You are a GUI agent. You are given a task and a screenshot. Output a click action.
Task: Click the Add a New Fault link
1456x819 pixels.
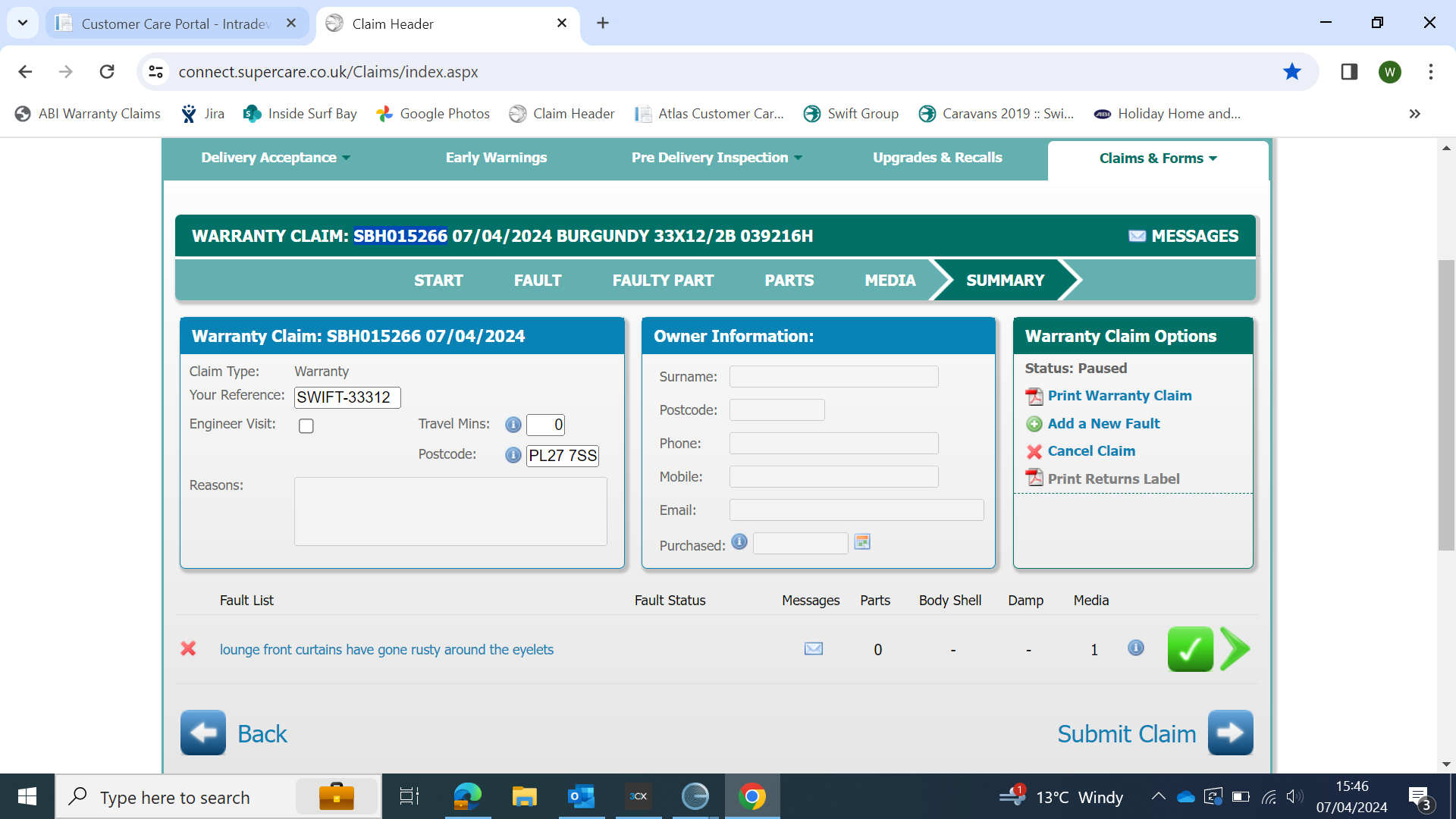coord(1103,424)
